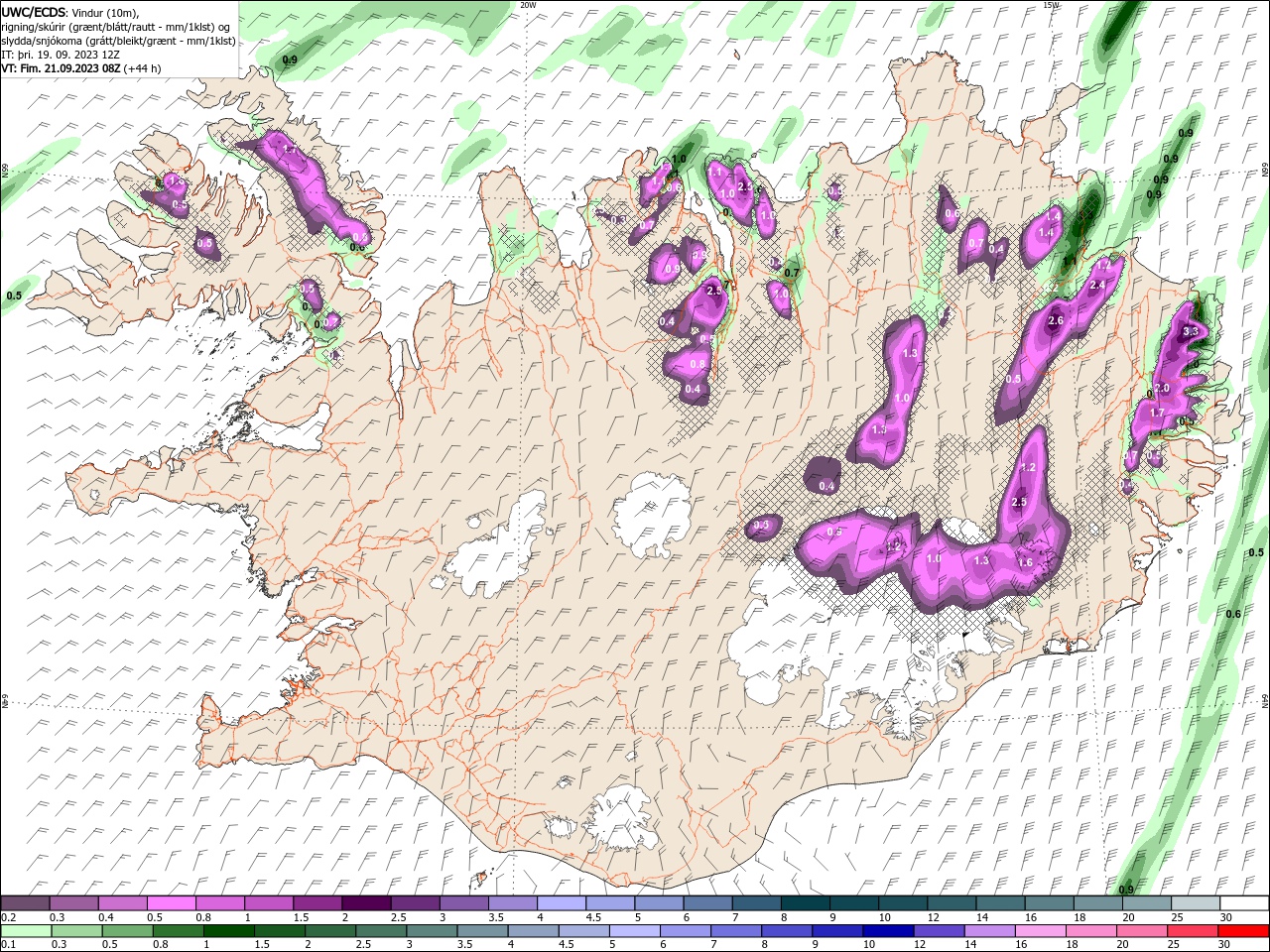Screen dimensions: 1270x952
Task: Click the '25' label in the snow legend
Action: [x=1177, y=917]
